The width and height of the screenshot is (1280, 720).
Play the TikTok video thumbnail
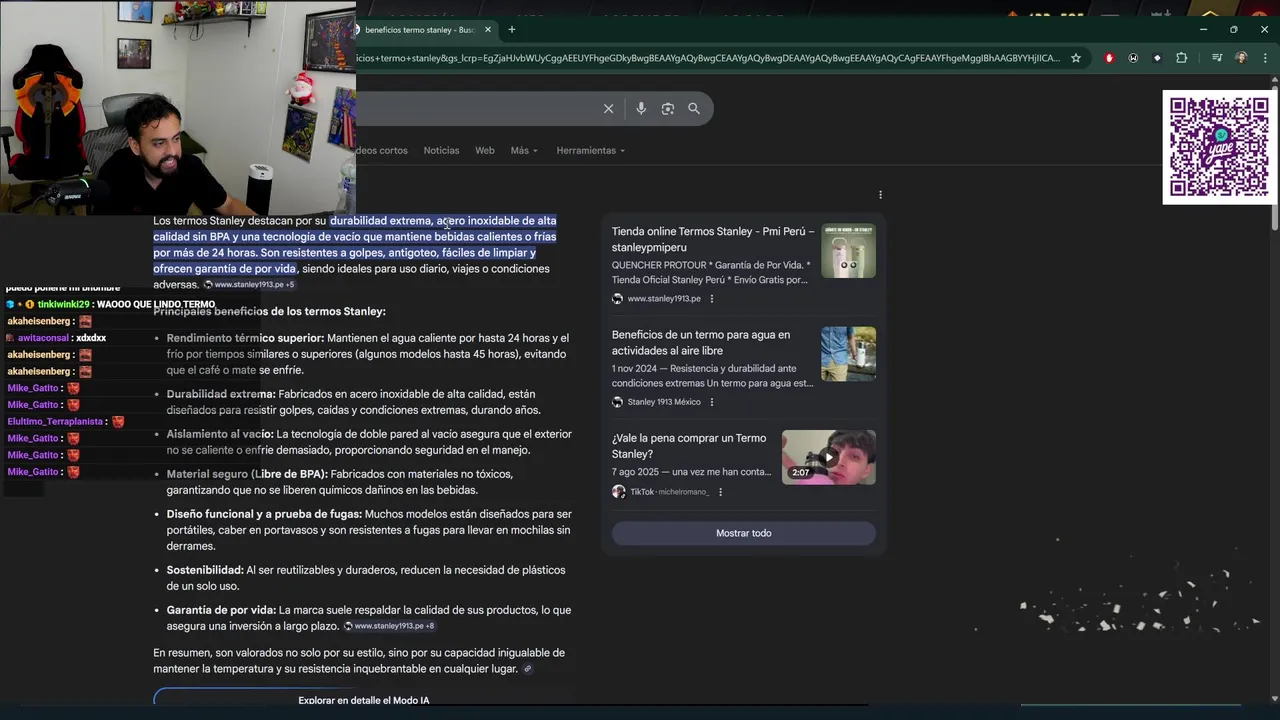point(828,457)
